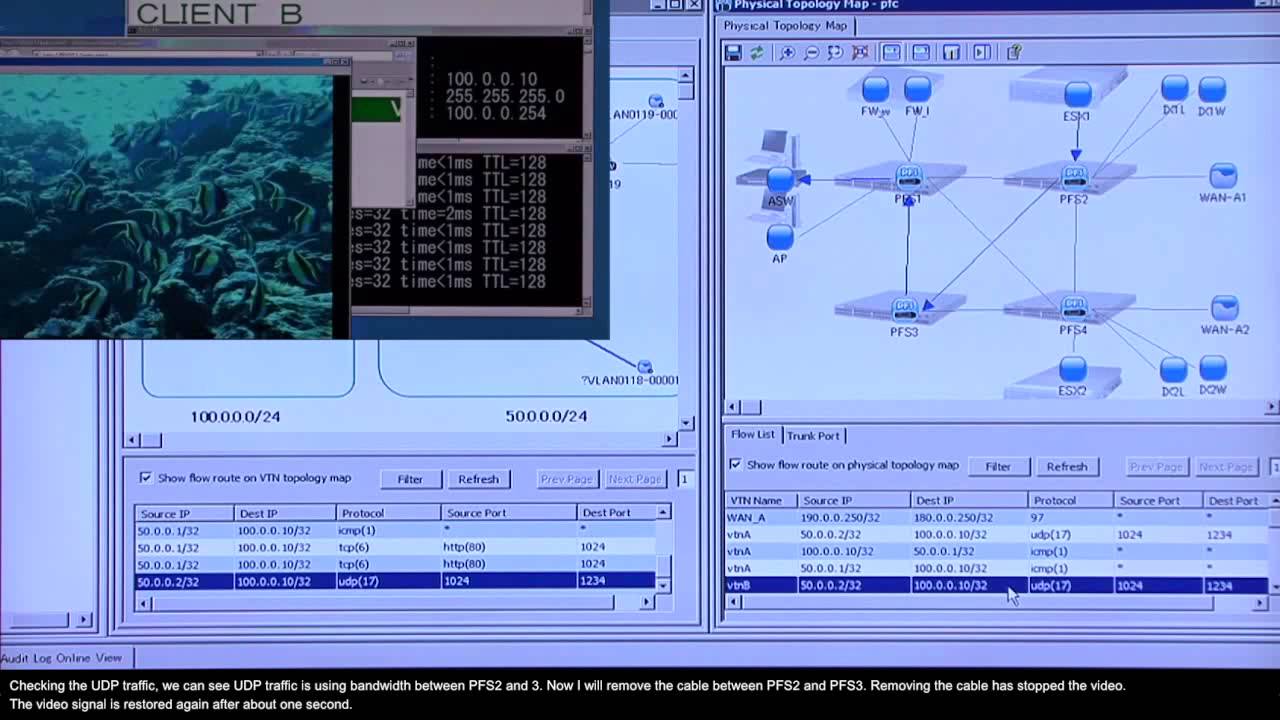The height and width of the screenshot is (720, 1280).
Task: Select the AP node icon
Action: pos(780,238)
